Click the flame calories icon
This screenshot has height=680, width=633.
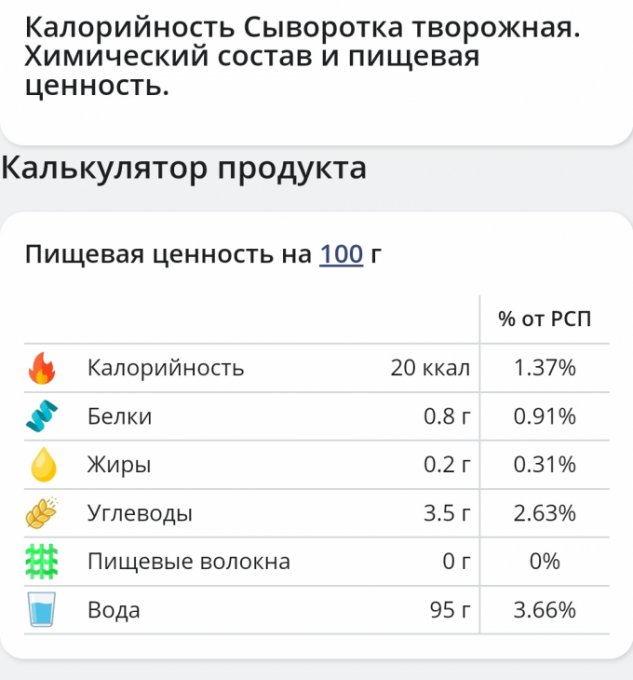(42, 368)
